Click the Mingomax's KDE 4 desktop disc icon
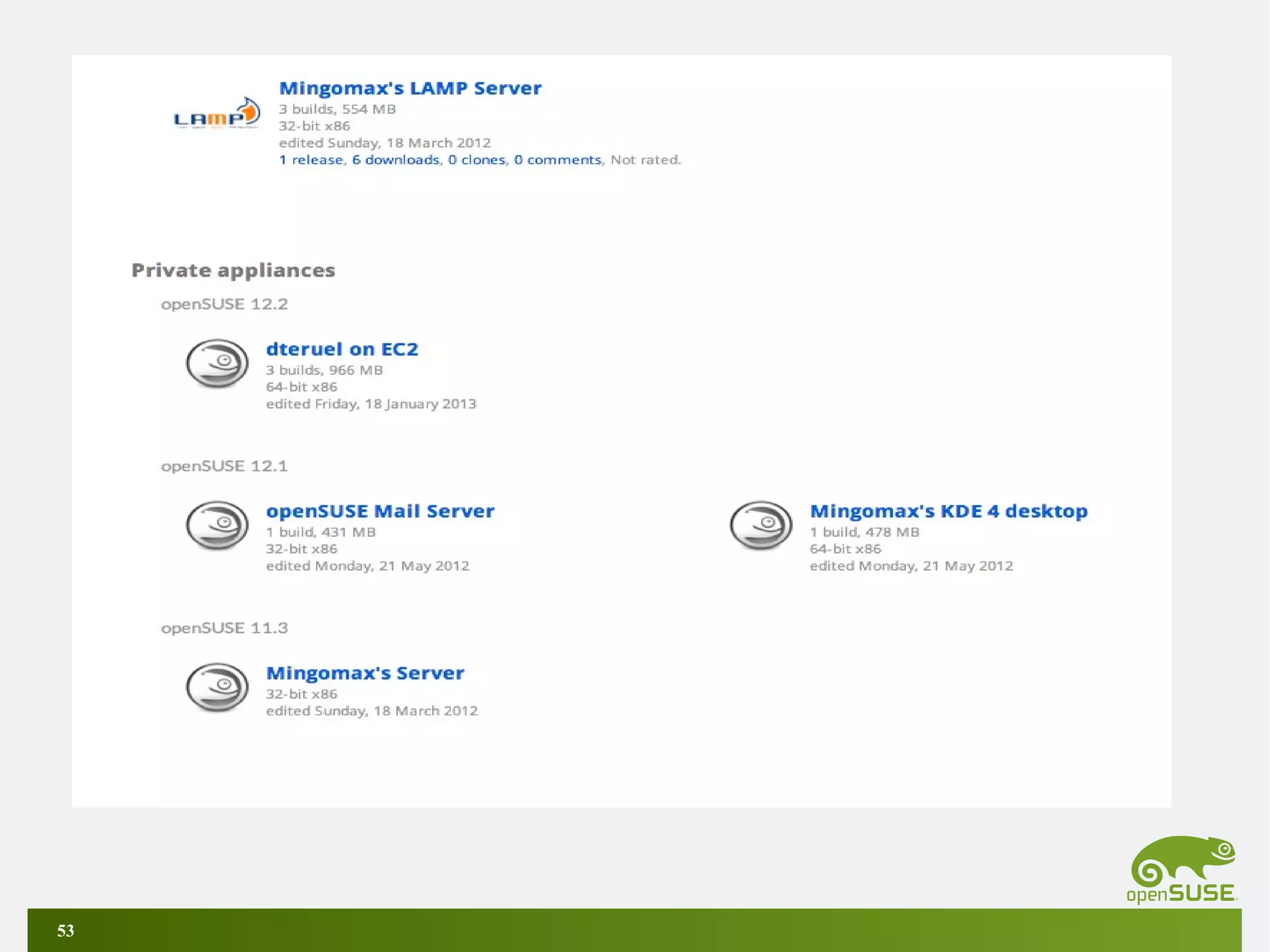 point(761,525)
